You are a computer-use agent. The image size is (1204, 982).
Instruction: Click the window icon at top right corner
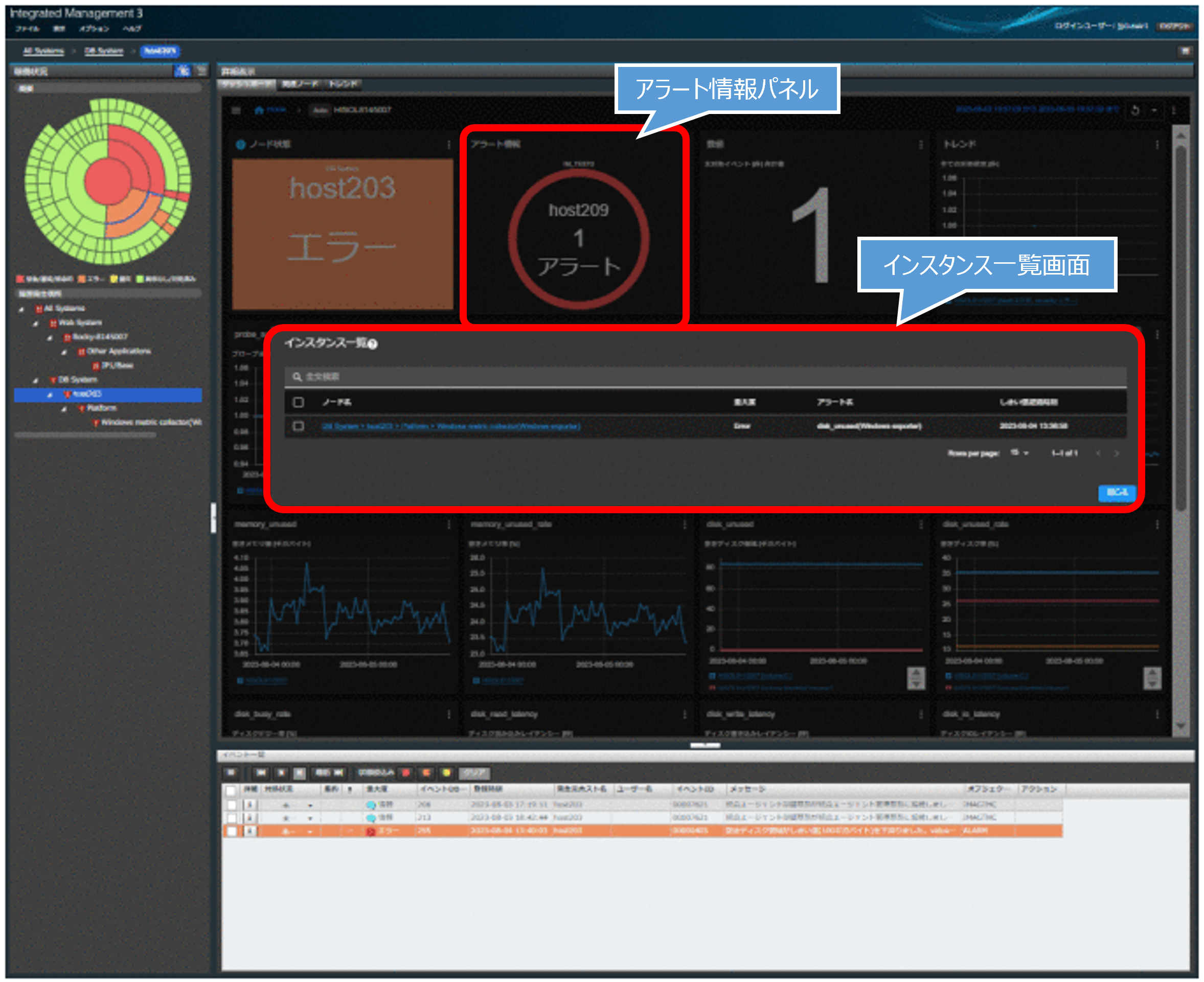(1185, 51)
